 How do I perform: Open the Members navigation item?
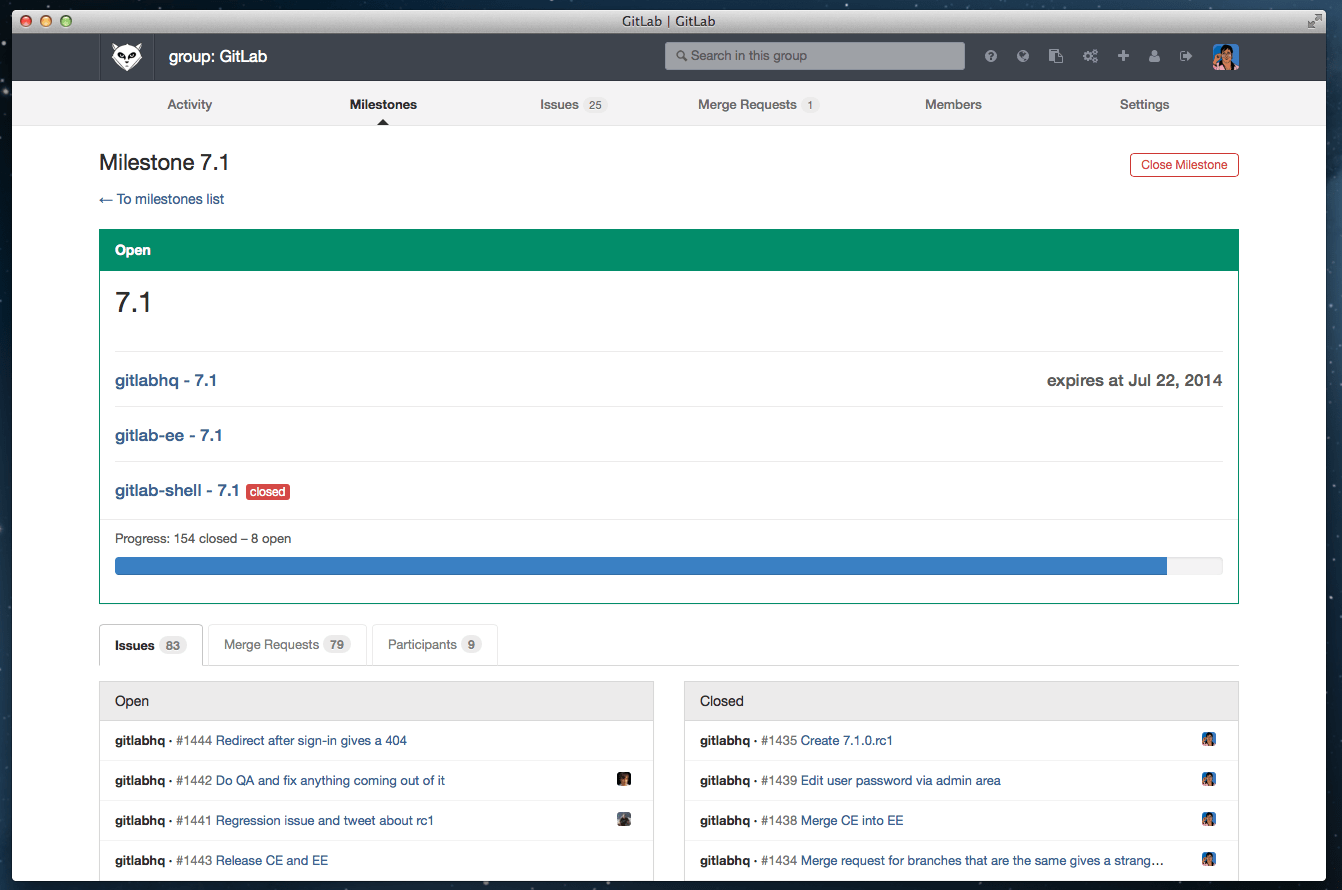[953, 105]
